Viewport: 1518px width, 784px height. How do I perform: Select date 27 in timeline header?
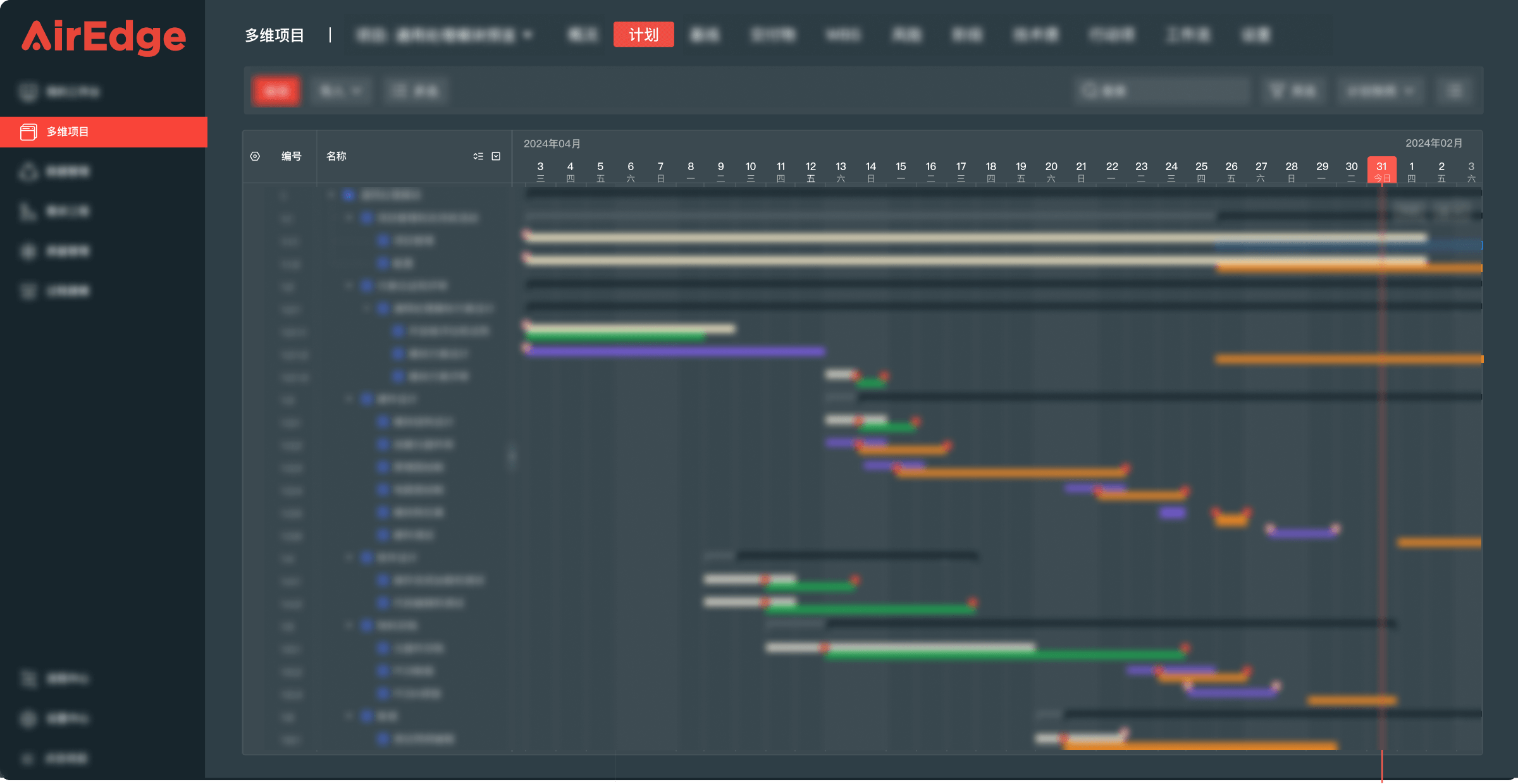click(1261, 171)
